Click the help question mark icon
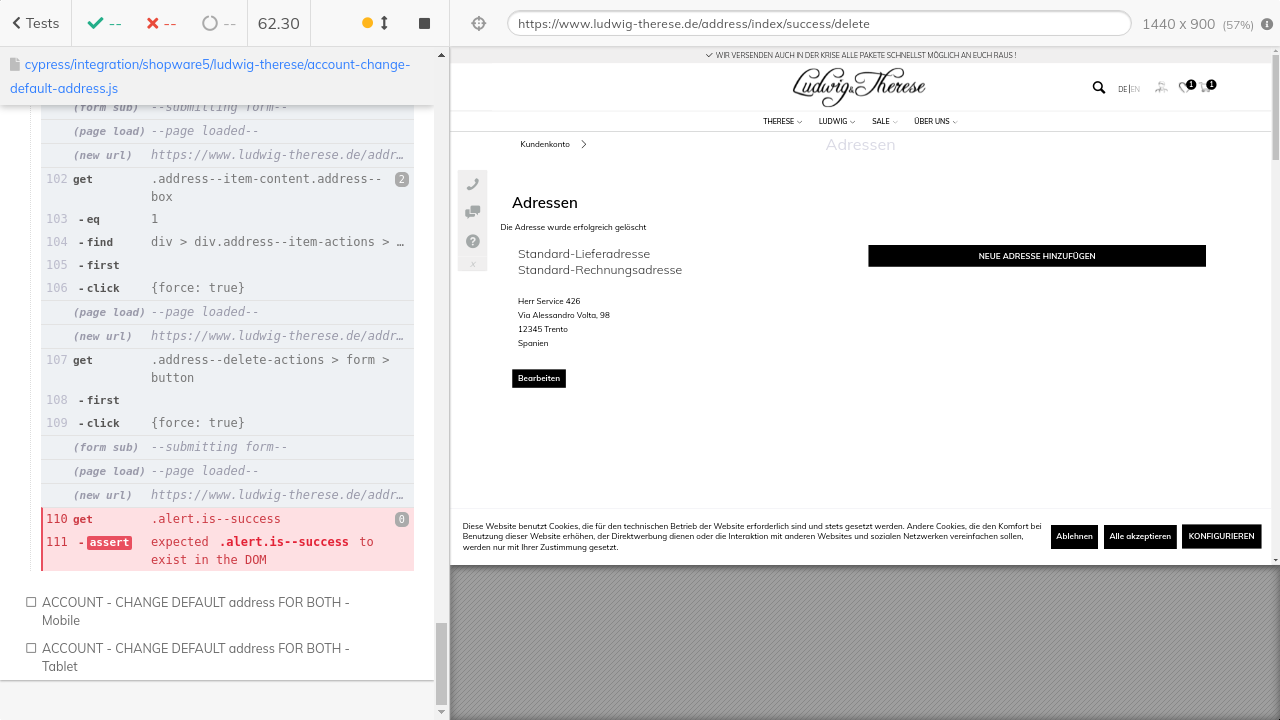Image resolution: width=1280 pixels, height=720 pixels. (473, 241)
